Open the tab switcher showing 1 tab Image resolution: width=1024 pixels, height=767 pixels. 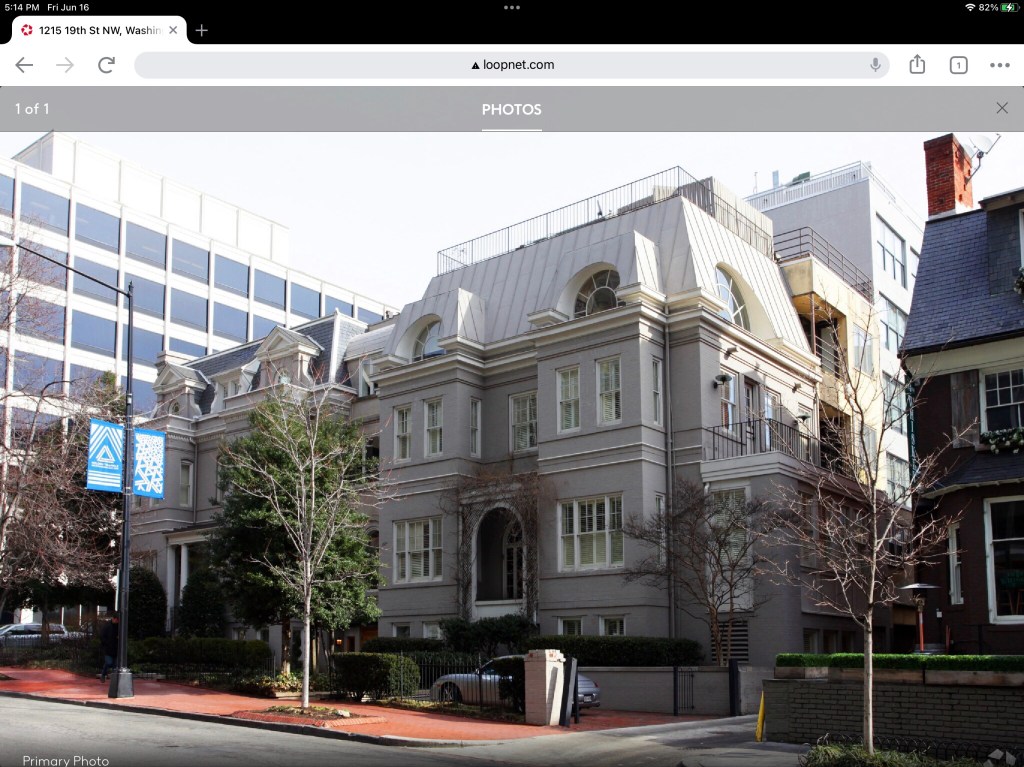[x=958, y=65]
